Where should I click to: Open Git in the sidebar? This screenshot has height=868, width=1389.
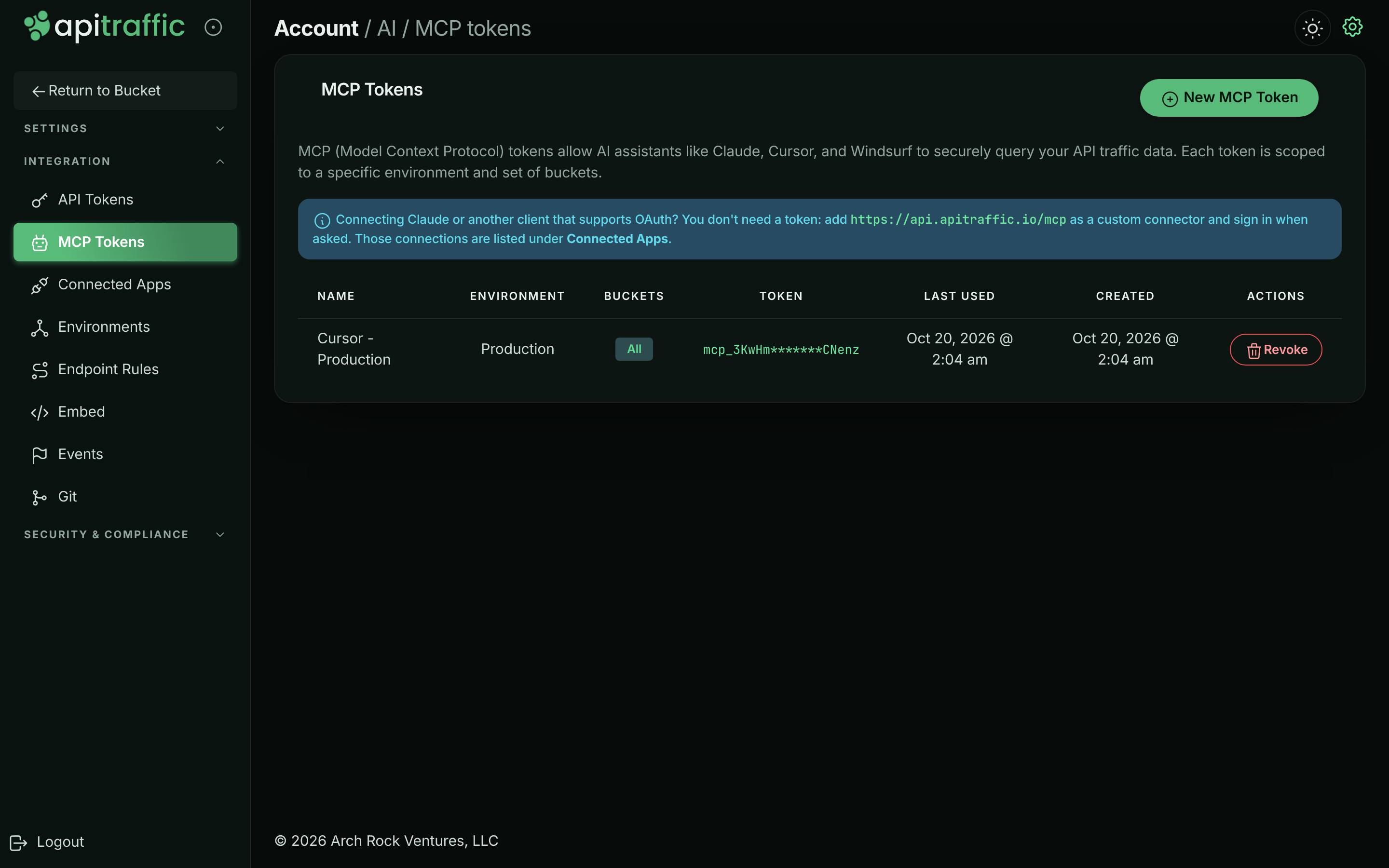125,497
